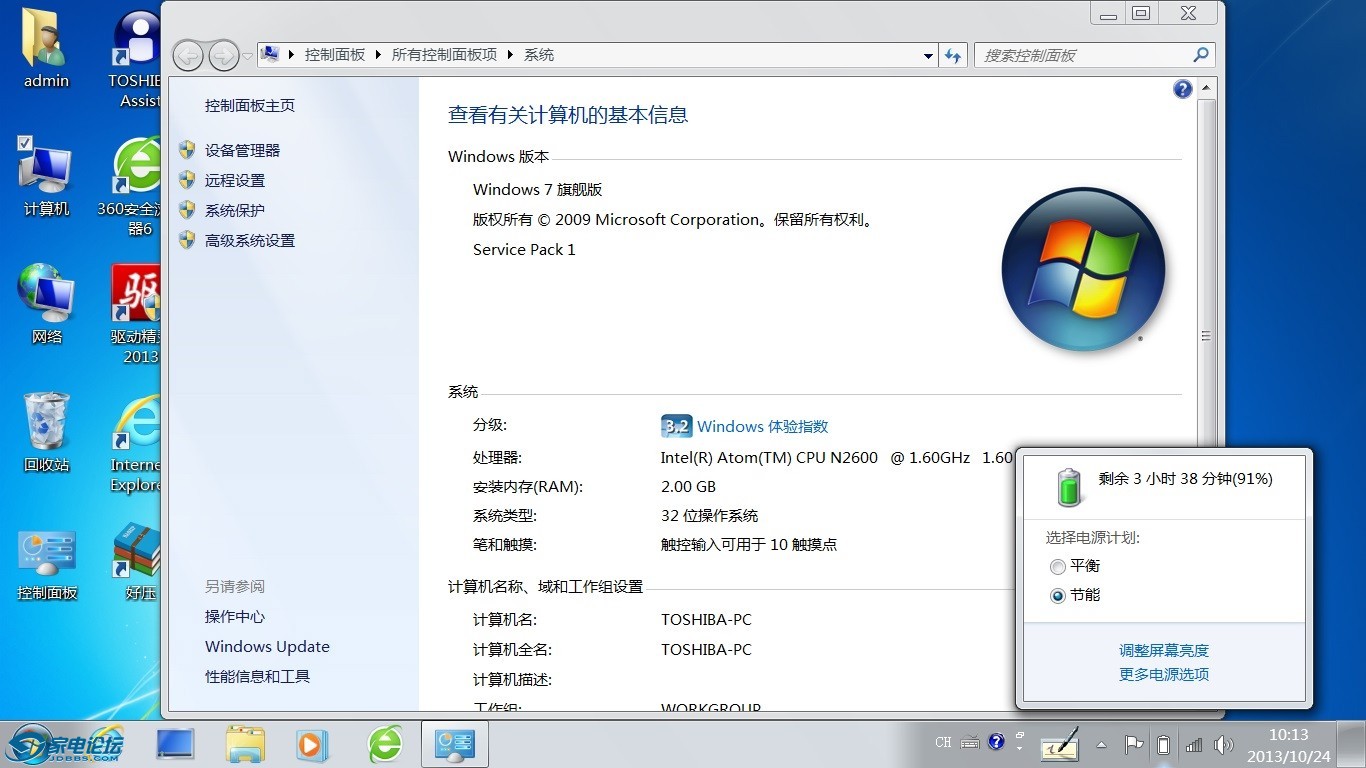The image size is (1366, 768).
Task: Open 控制面板主页 link in sidebar
Action: click(x=250, y=105)
